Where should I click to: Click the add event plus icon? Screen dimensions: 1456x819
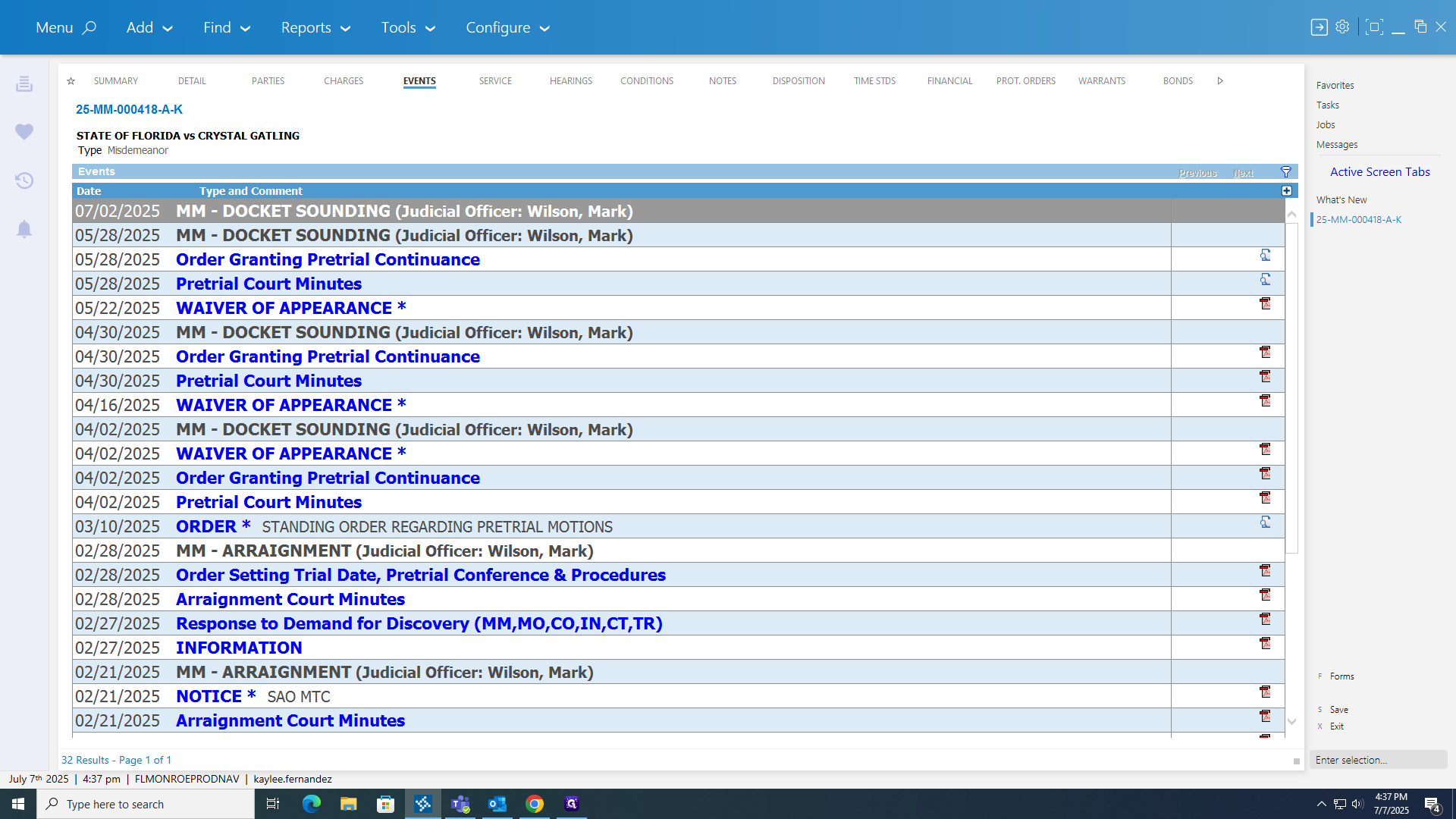pyautogui.click(x=1287, y=191)
